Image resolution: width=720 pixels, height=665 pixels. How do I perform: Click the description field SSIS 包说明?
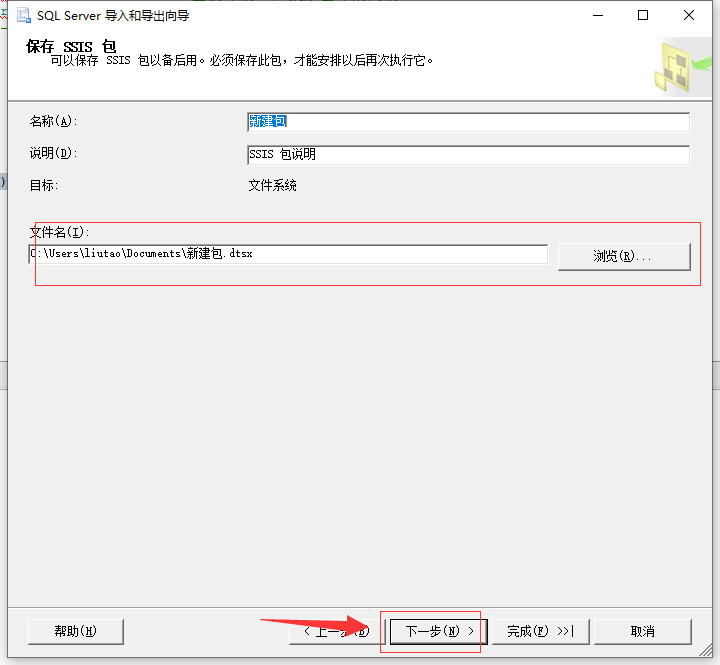tap(468, 155)
